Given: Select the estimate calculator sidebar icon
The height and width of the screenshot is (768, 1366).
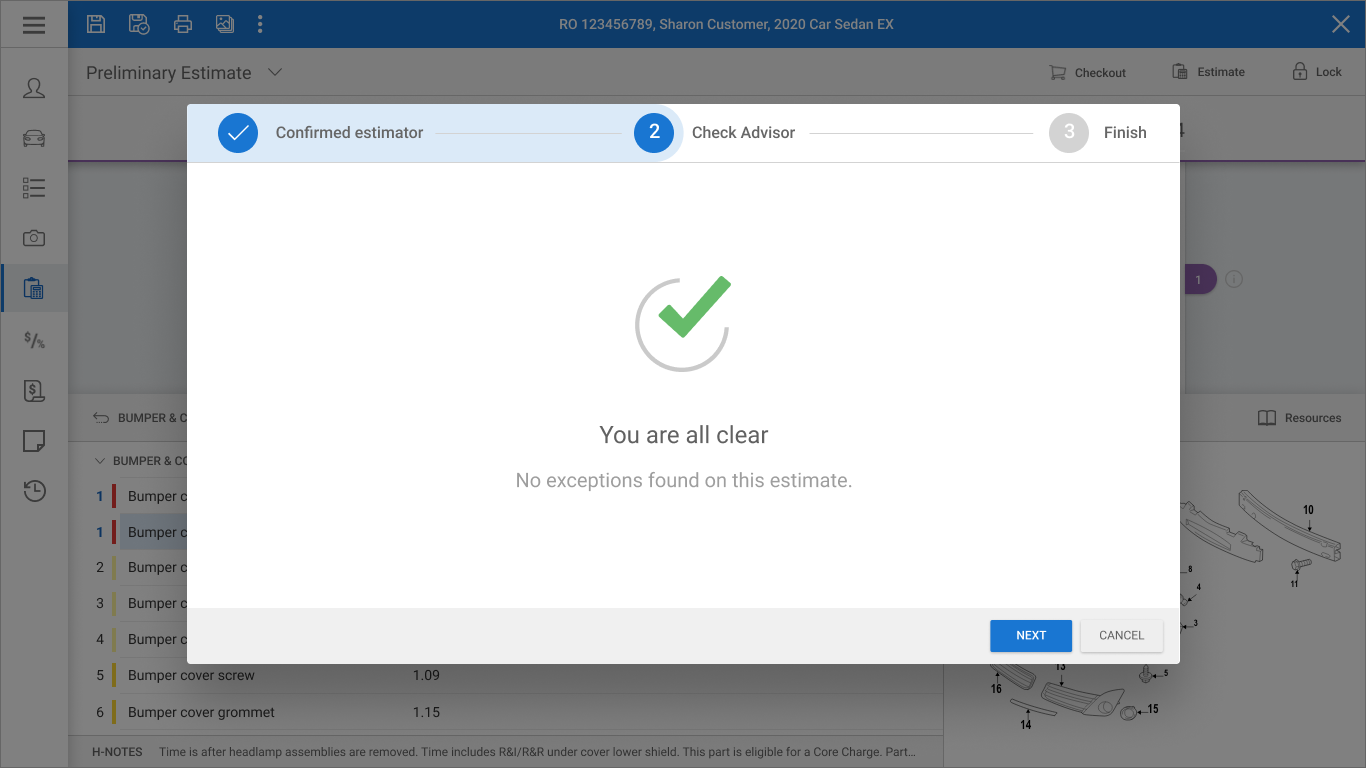Looking at the screenshot, I should [34, 289].
